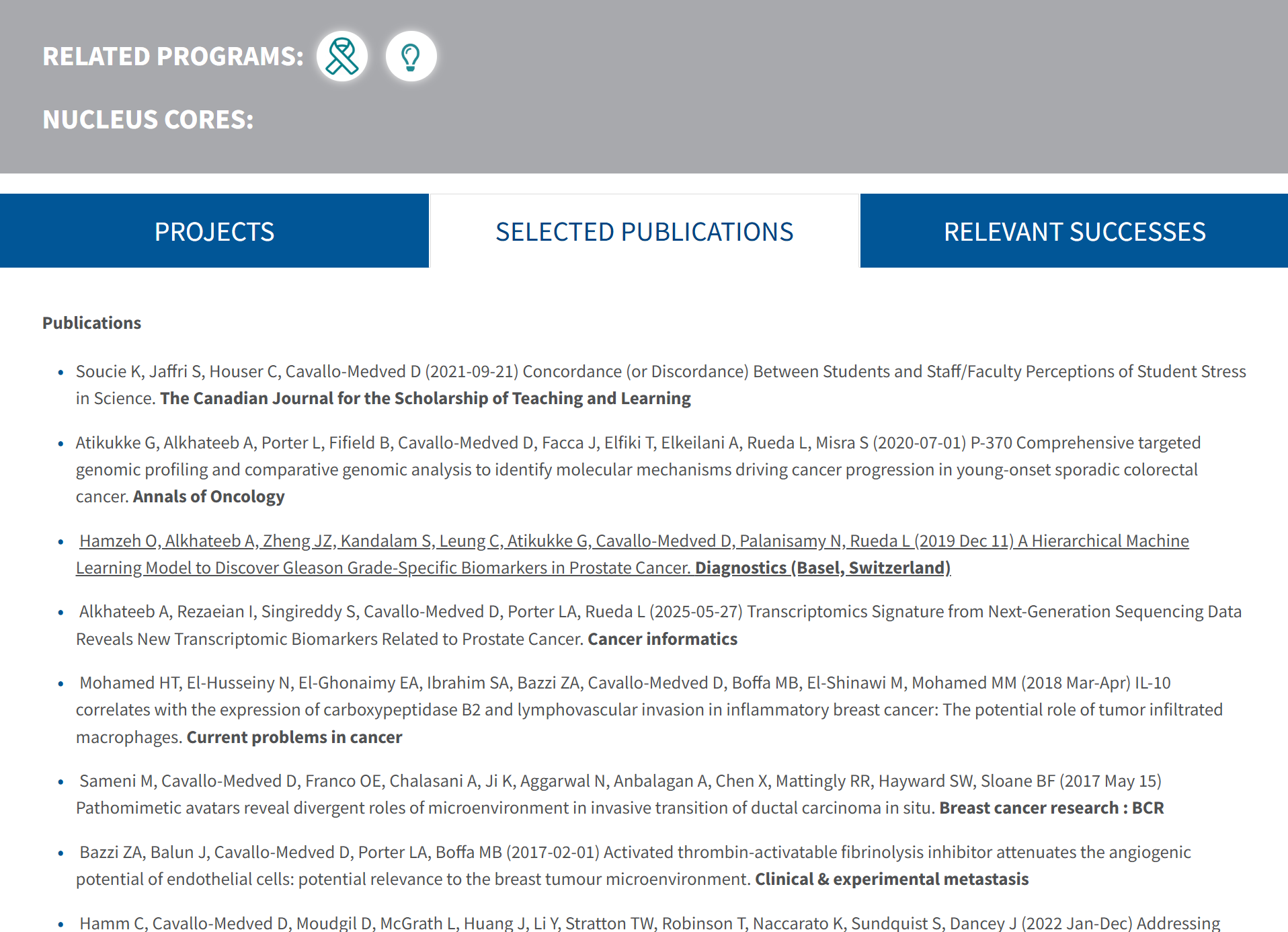This screenshot has width=1288, height=932.
Task: Click the Nucleus Cores label
Action: tap(148, 120)
